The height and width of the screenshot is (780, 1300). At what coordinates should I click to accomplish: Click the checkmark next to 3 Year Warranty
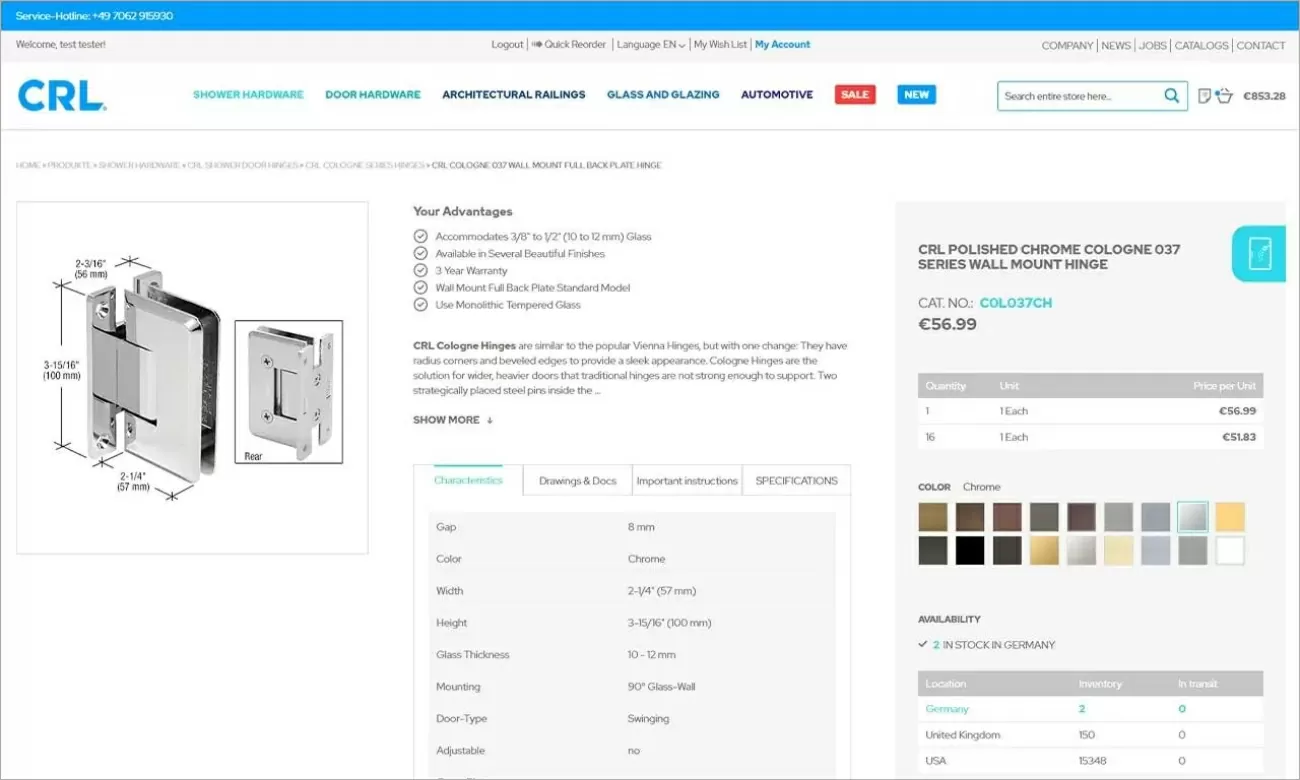click(420, 270)
